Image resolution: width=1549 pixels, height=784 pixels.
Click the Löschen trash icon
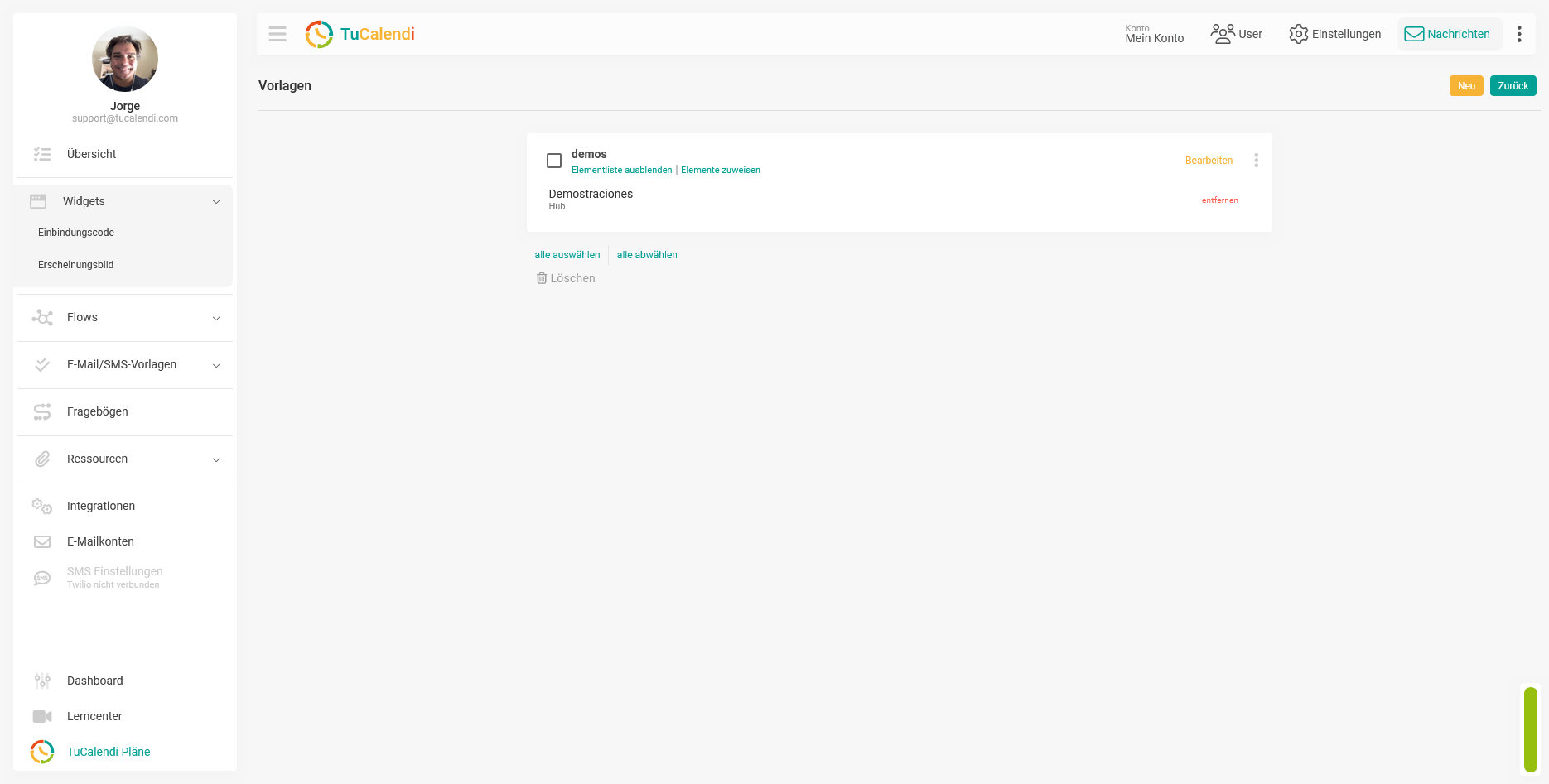point(542,278)
